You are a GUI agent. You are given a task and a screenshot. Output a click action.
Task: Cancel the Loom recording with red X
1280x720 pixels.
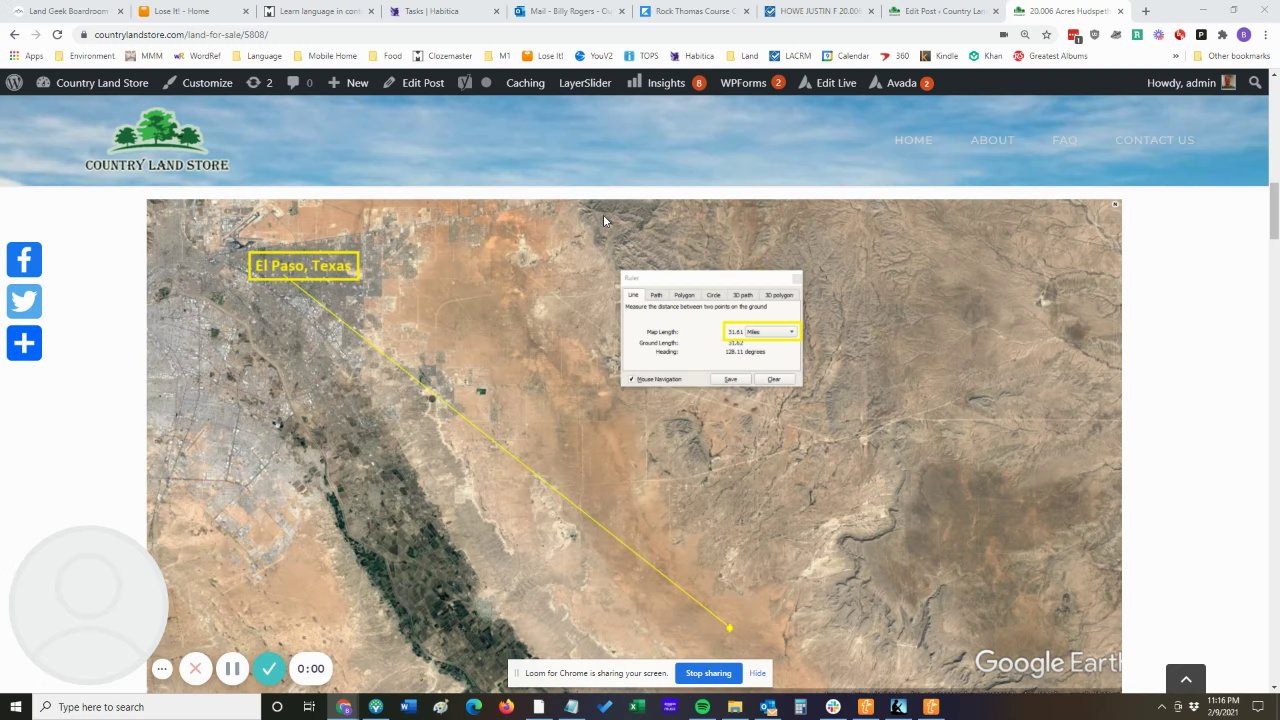click(195, 669)
